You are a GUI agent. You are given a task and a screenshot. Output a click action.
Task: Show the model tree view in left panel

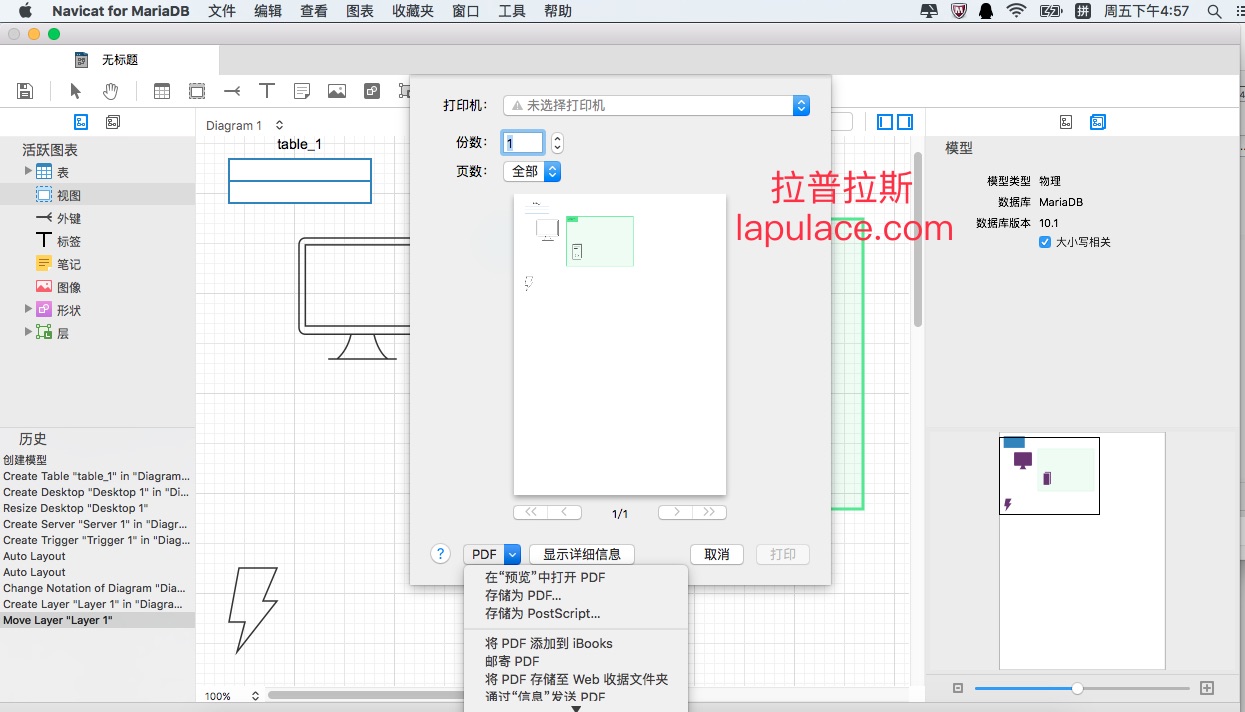tap(113, 122)
